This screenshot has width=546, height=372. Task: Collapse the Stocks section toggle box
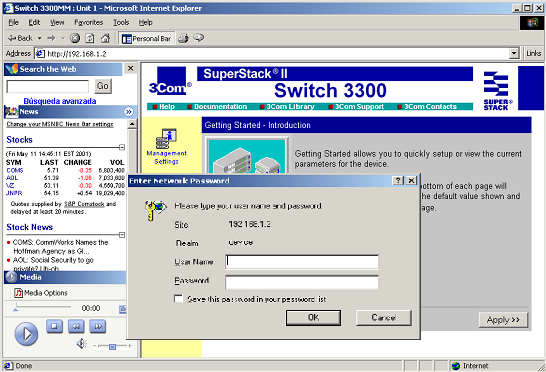click(x=122, y=147)
